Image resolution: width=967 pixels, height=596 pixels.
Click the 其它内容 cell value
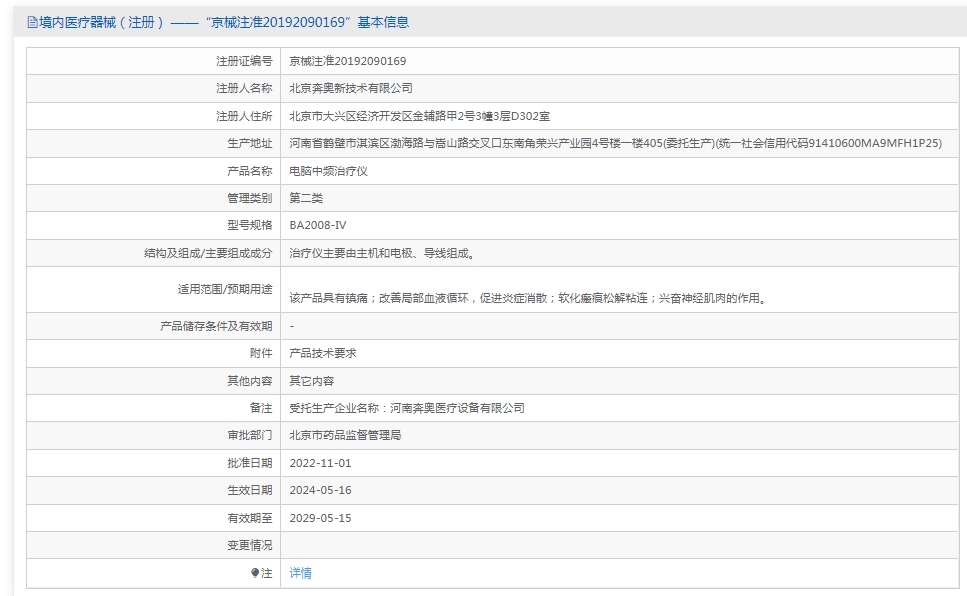pyautogui.click(x=311, y=381)
